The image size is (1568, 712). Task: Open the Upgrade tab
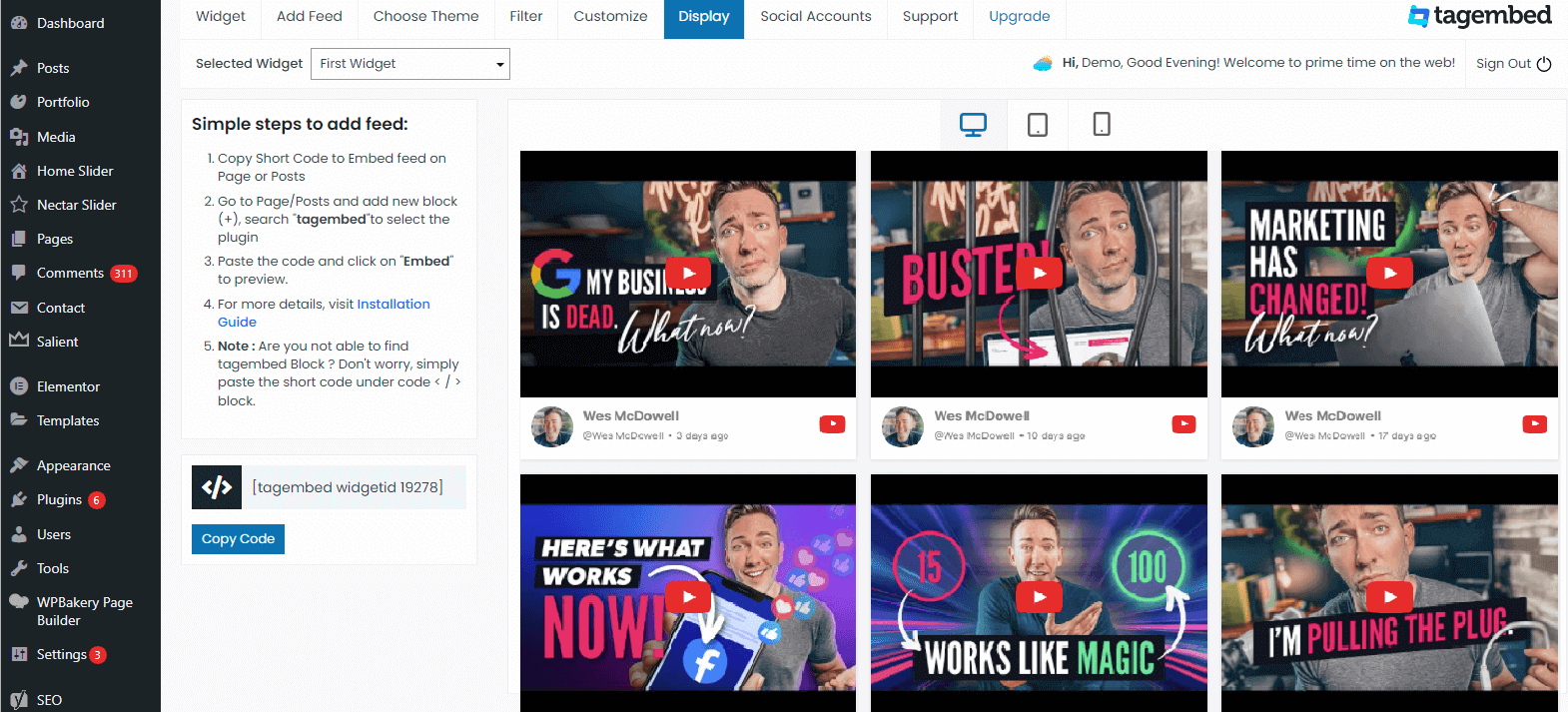(x=1020, y=17)
